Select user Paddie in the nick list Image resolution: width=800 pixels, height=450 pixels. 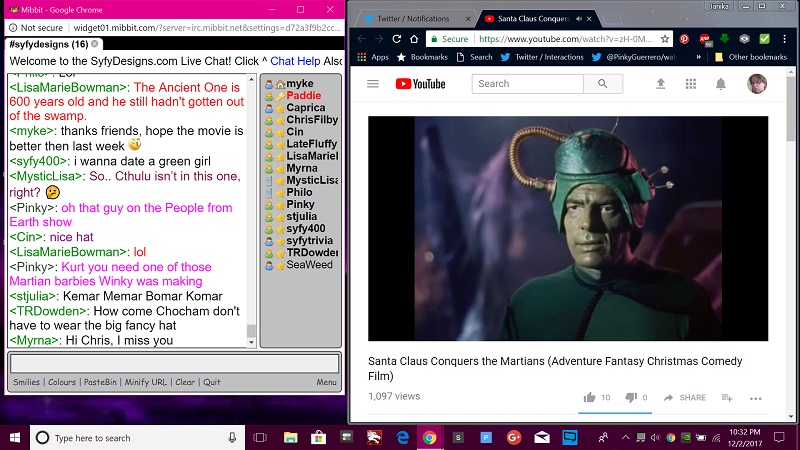point(304,95)
